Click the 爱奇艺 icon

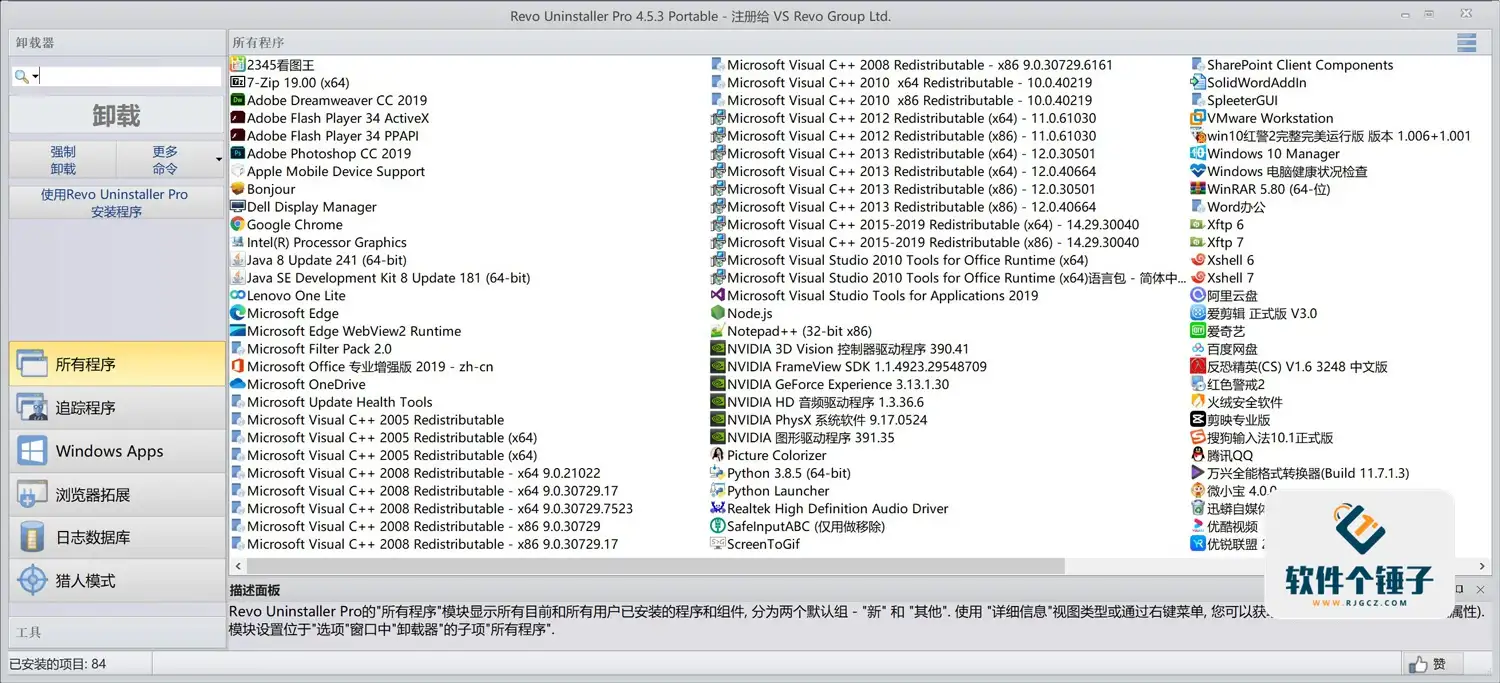[x=1198, y=331]
